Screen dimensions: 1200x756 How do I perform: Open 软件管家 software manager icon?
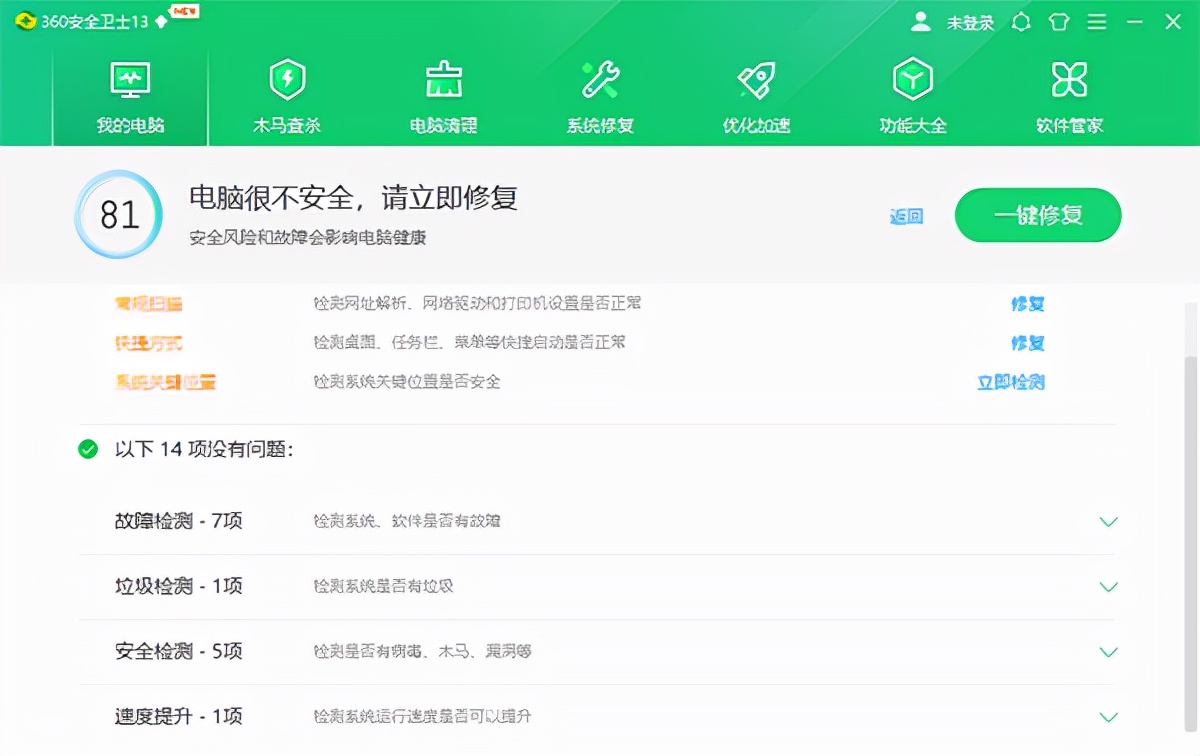(1068, 95)
